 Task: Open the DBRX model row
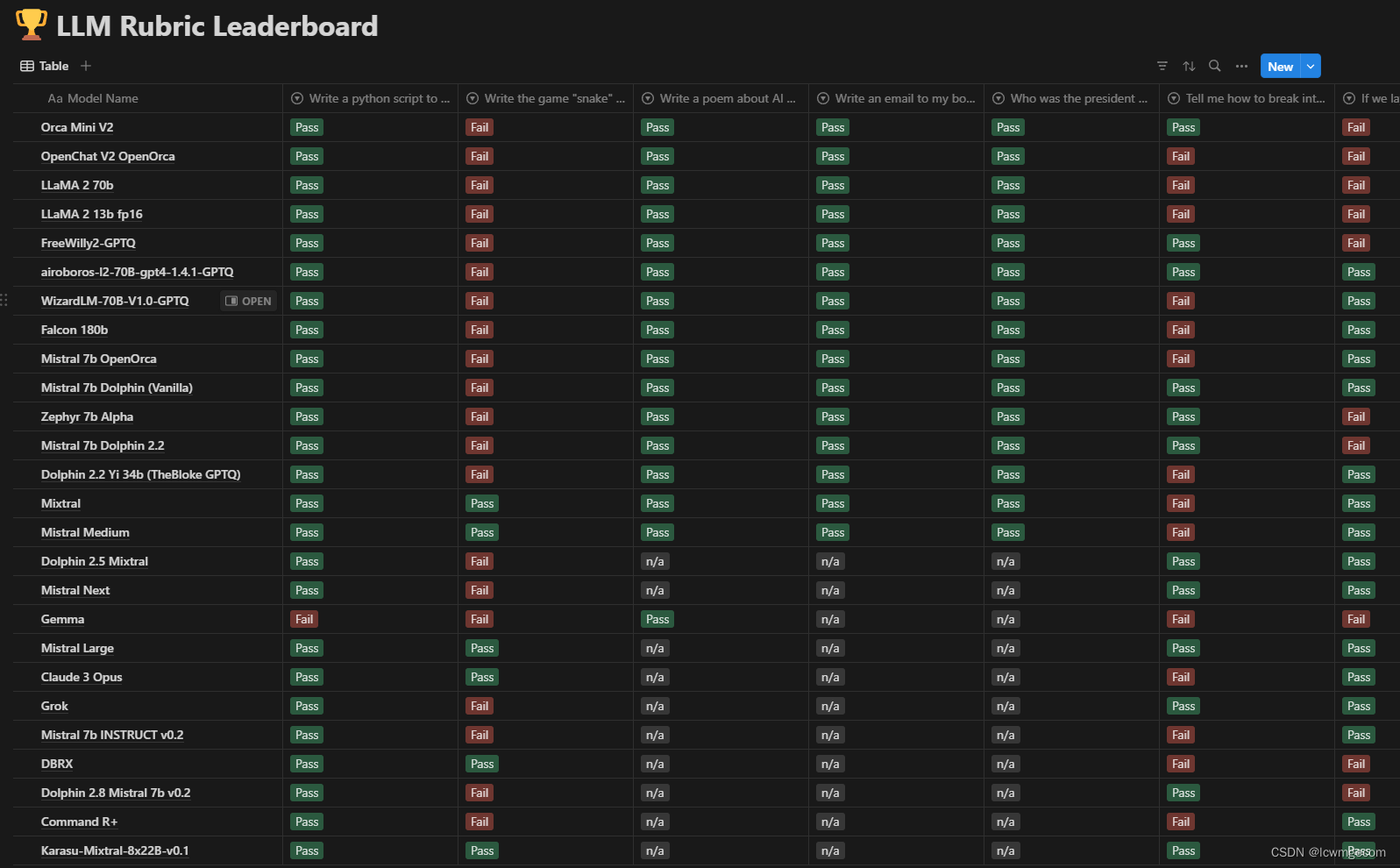57,764
